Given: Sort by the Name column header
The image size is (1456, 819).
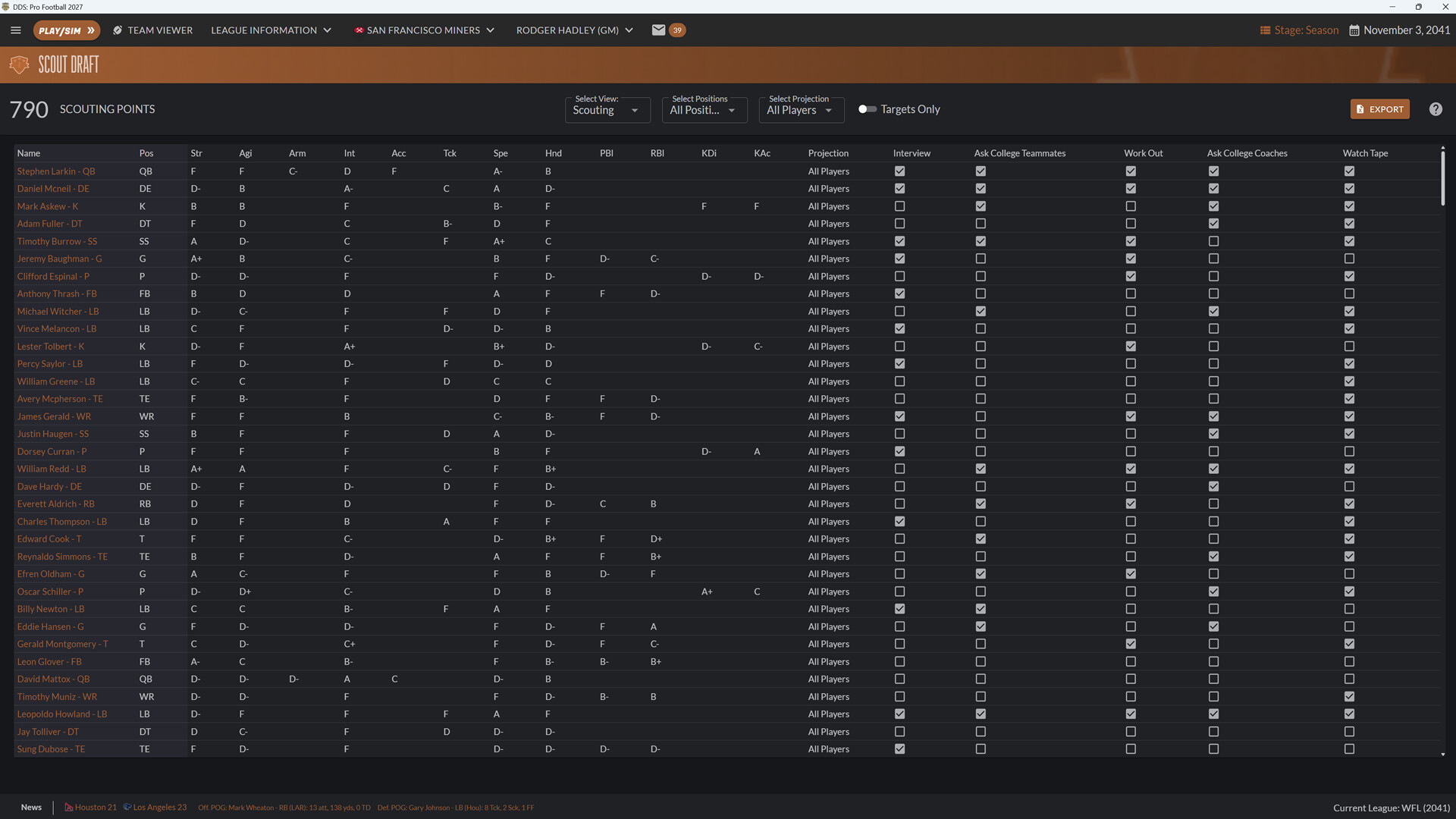Looking at the screenshot, I should tap(29, 153).
